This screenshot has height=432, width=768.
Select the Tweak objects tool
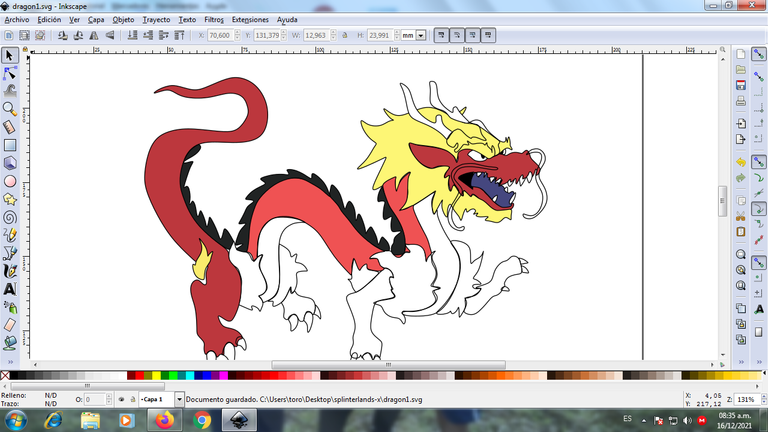click(x=9, y=91)
